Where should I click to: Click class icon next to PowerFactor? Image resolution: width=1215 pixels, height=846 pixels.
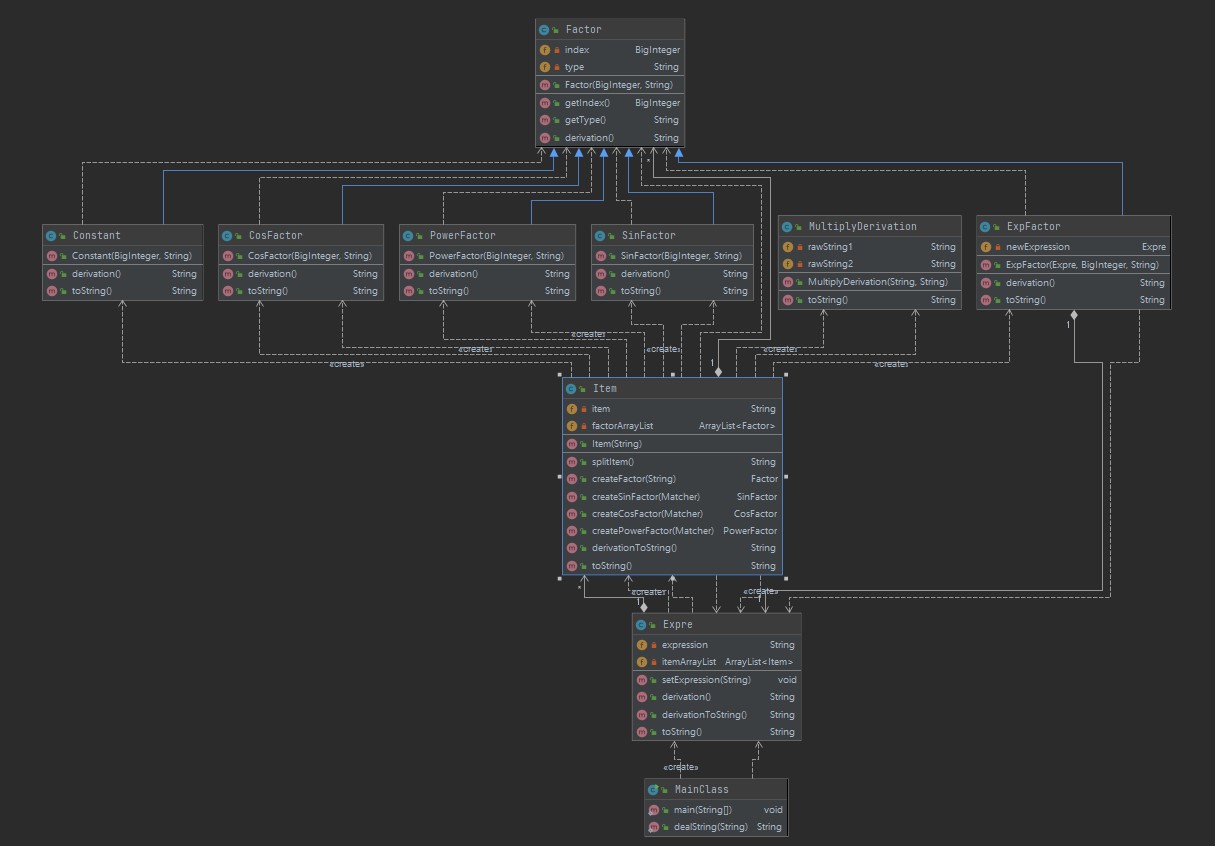pos(408,236)
